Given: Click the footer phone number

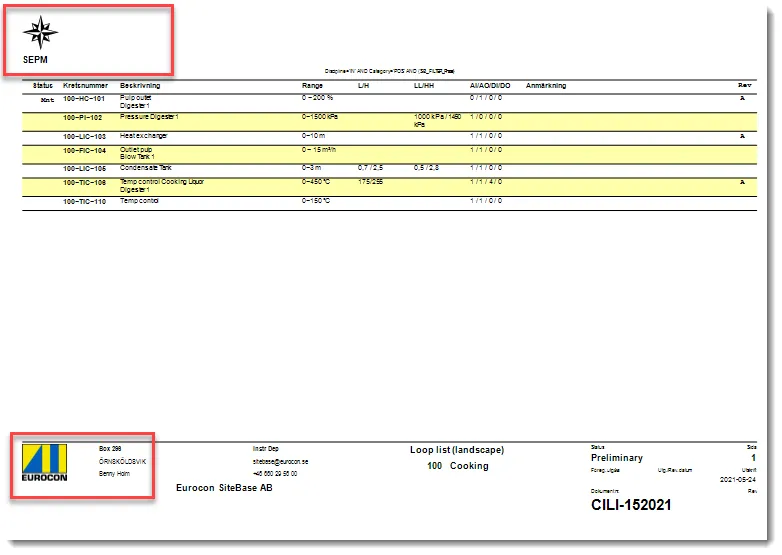Looking at the screenshot, I should pos(275,474).
